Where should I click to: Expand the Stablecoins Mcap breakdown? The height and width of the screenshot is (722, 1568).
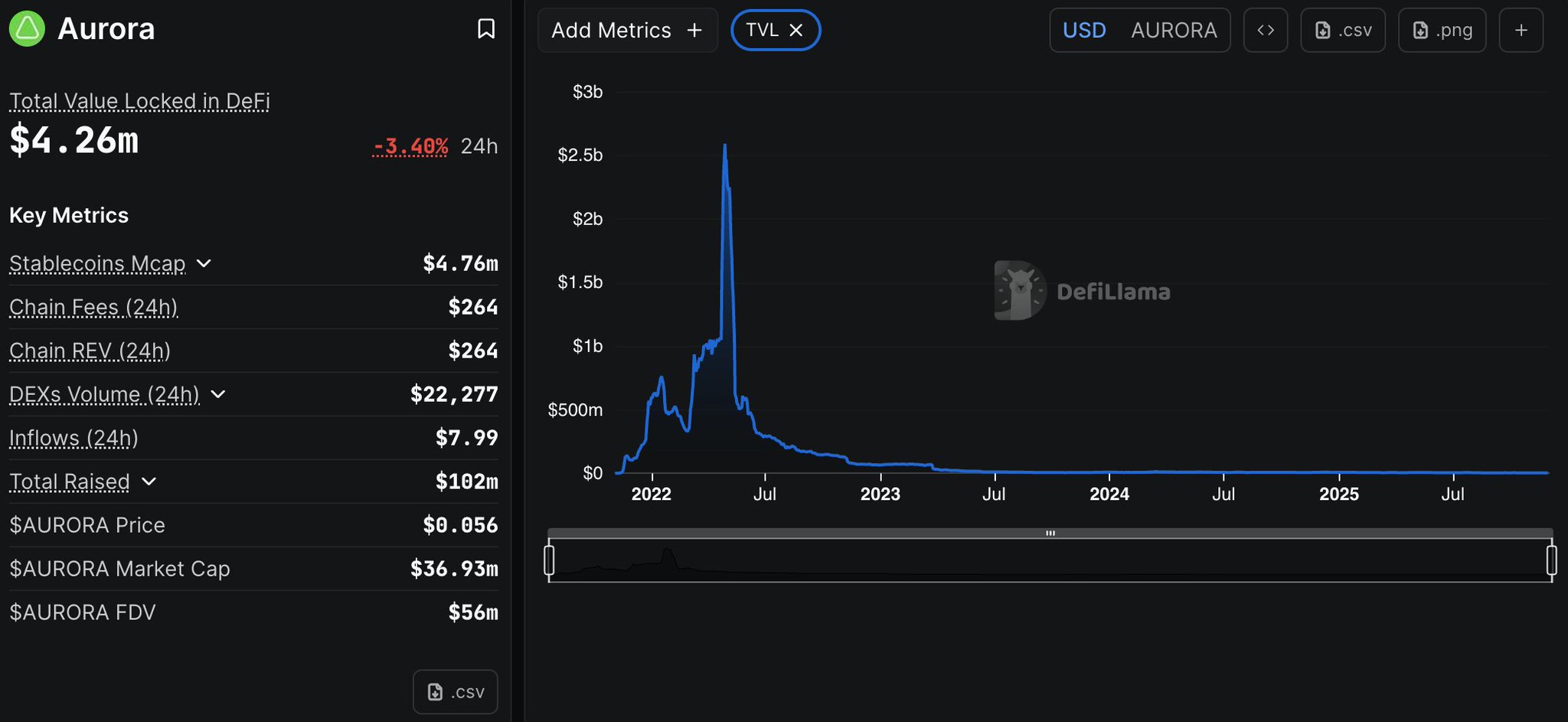point(204,263)
